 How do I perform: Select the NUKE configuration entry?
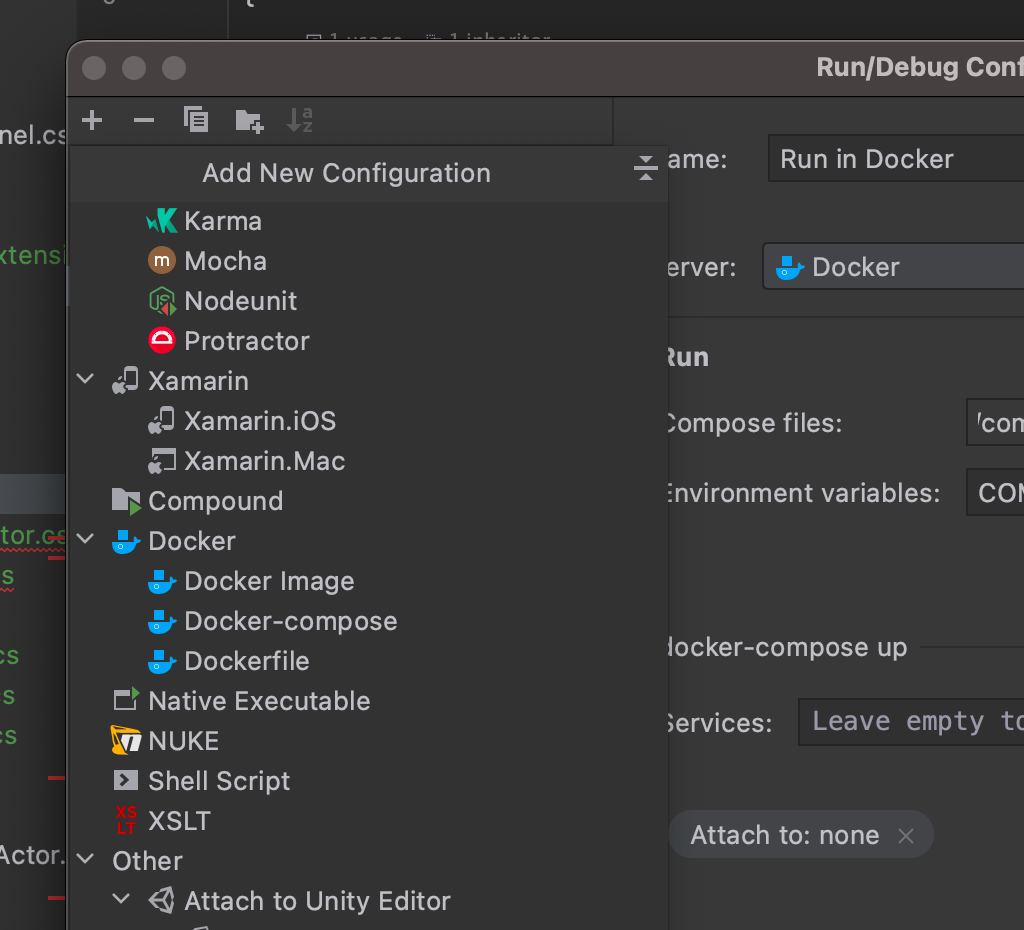coord(184,741)
